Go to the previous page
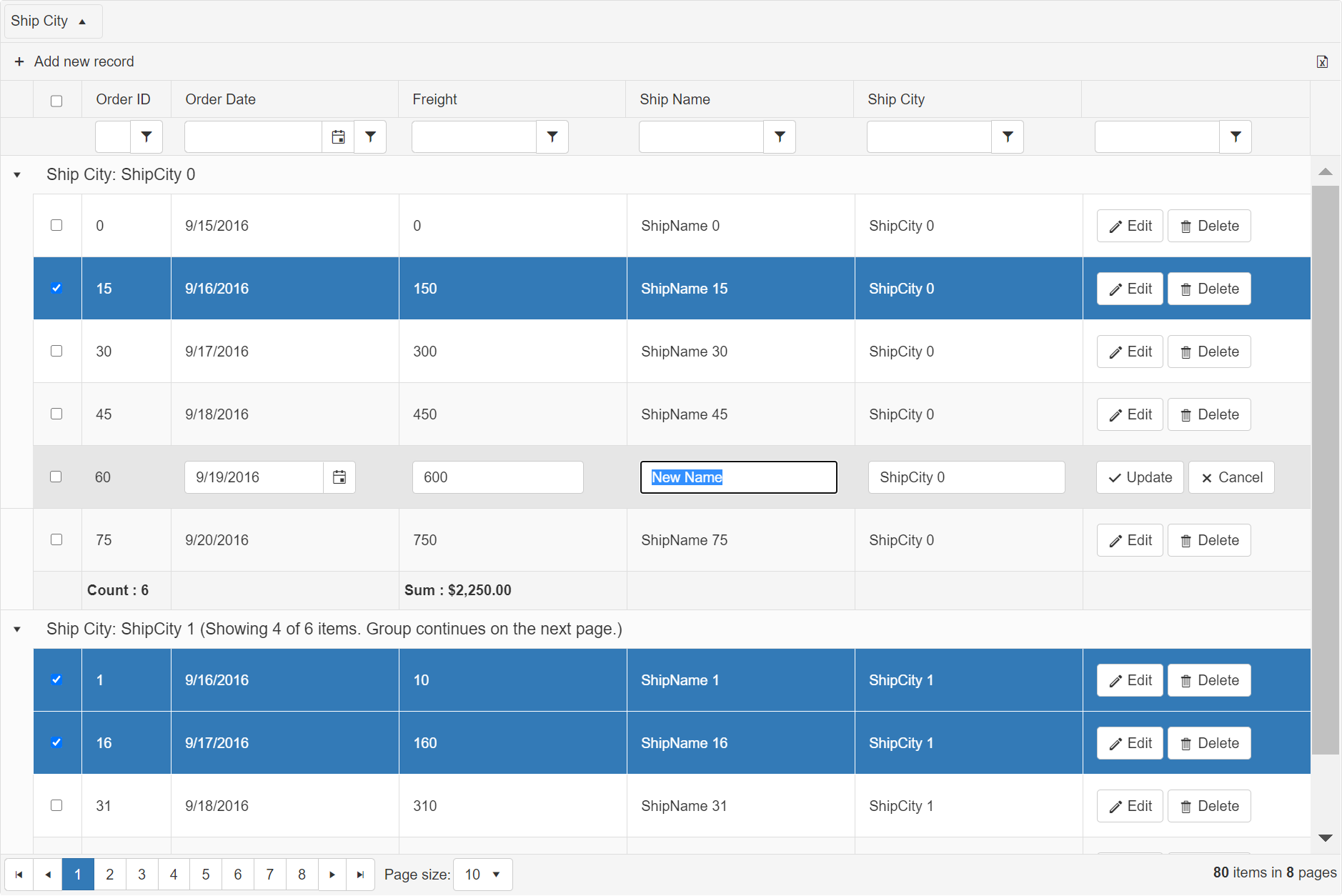 [48, 875]
